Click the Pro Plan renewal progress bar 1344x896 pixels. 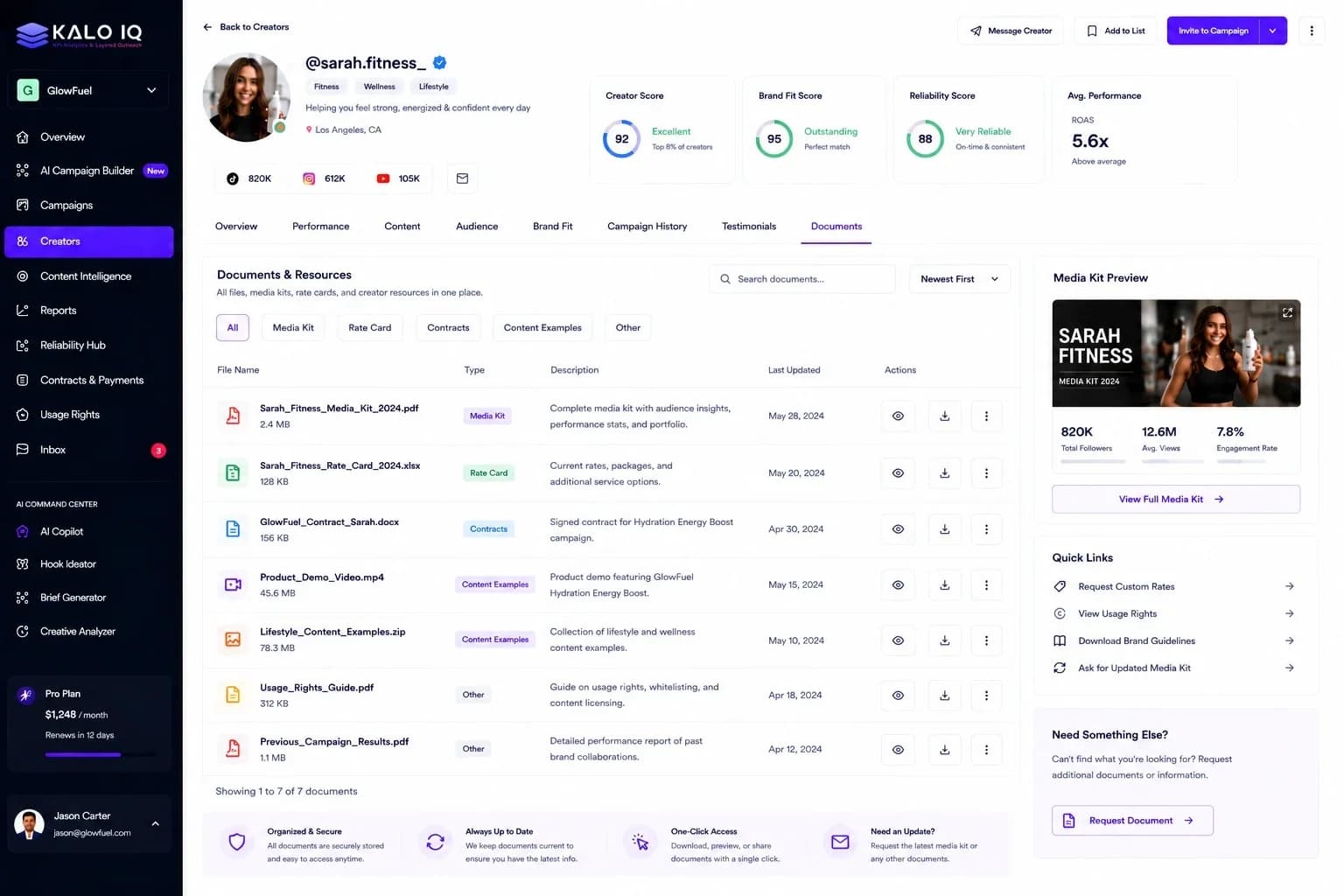101,754
